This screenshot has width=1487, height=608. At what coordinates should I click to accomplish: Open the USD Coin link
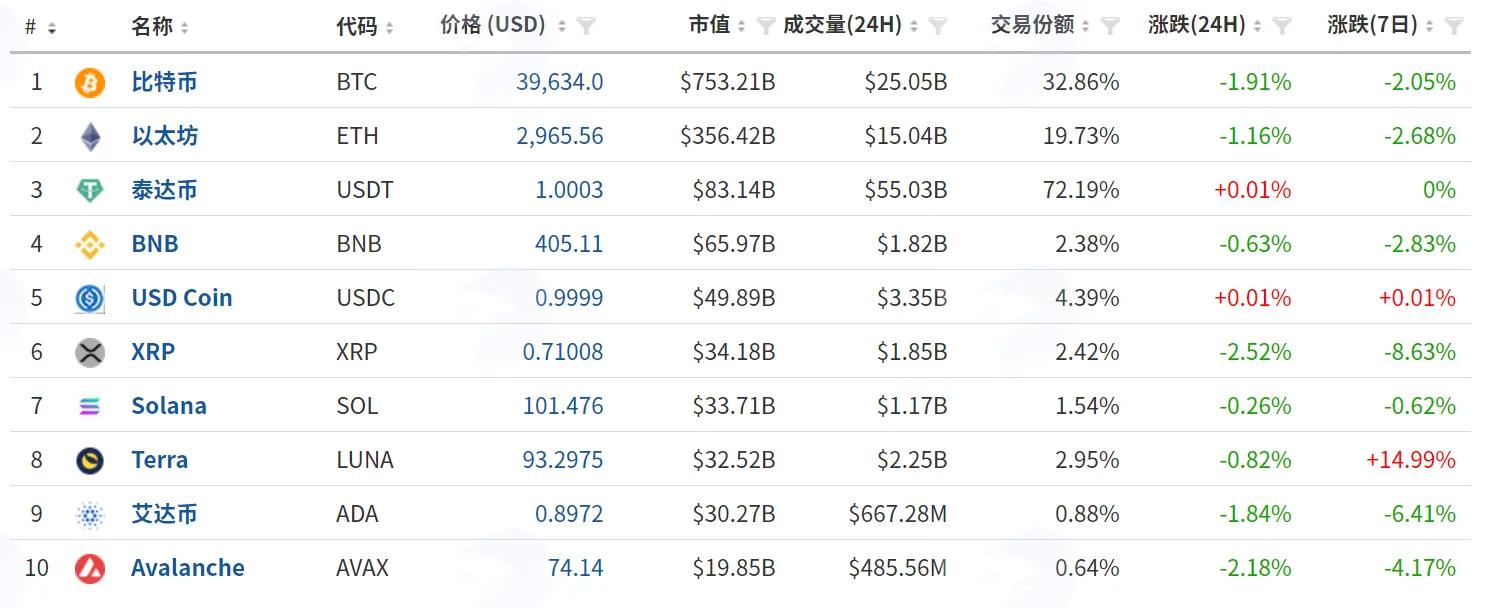click(x=182, y=298)
